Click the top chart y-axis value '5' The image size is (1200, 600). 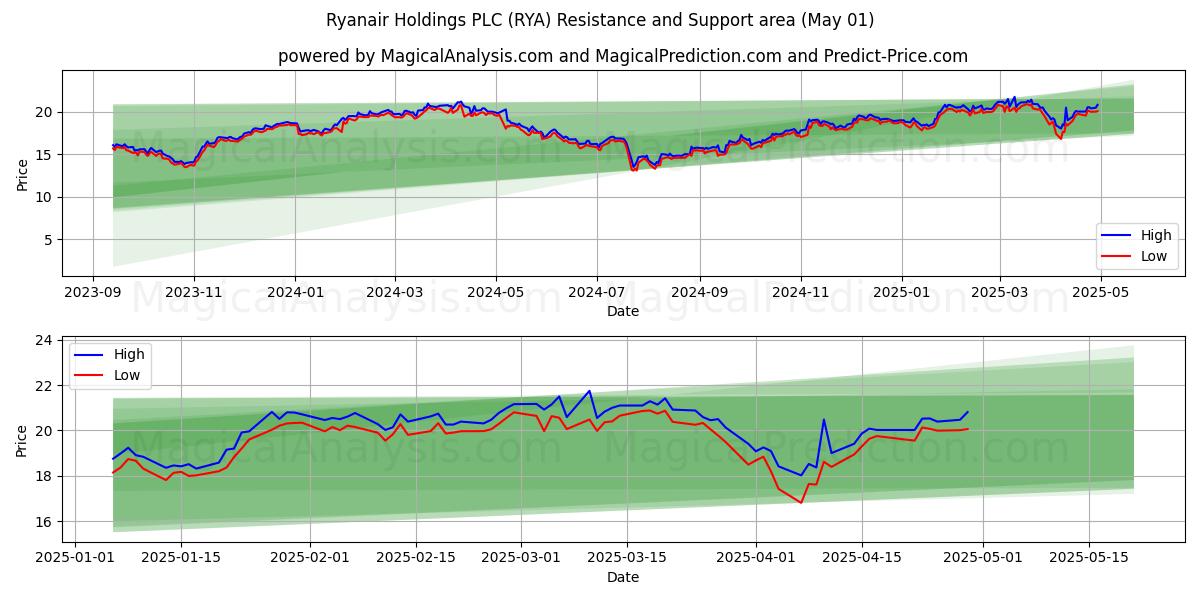pos(50,240)
